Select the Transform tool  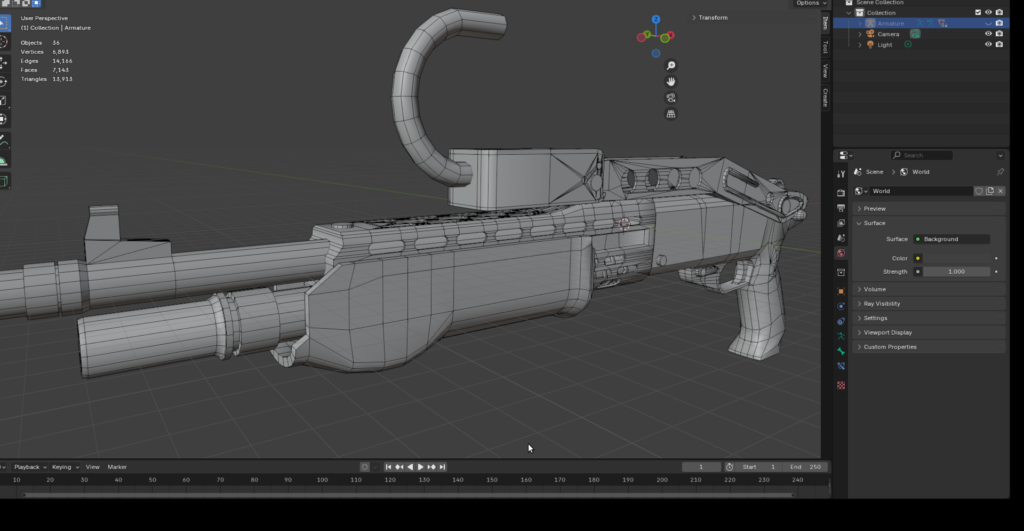(3, 119)
